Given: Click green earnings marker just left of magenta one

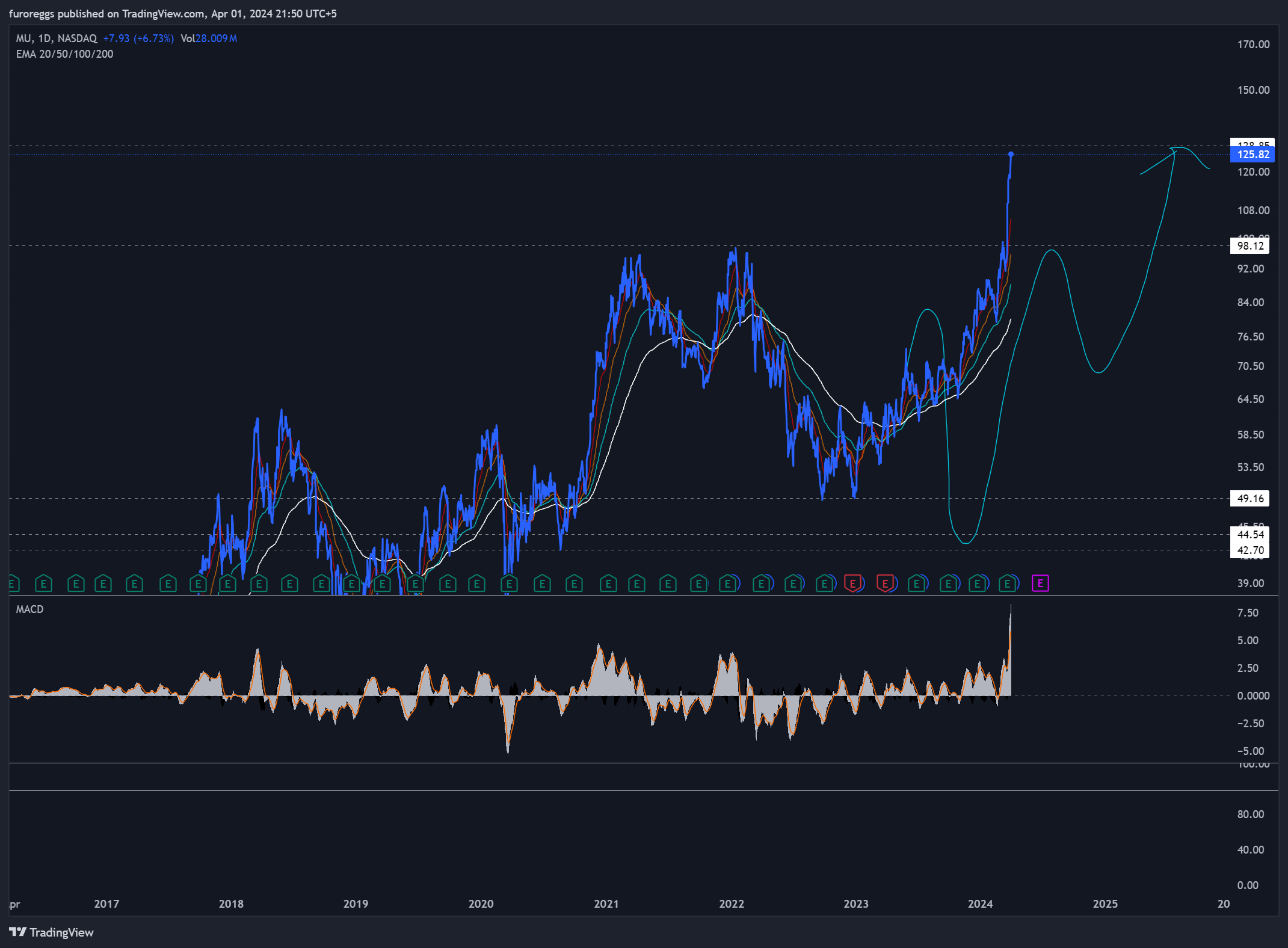Looking at the screenshot, I should (1007, 583).
